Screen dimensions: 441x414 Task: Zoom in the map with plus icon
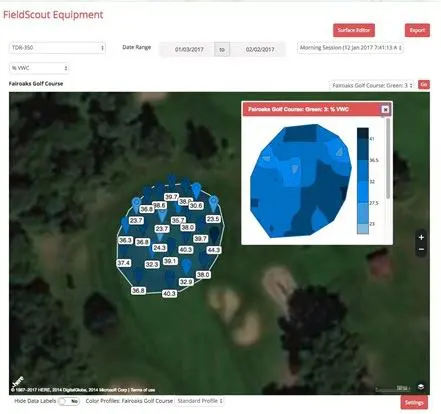(421, 237)
